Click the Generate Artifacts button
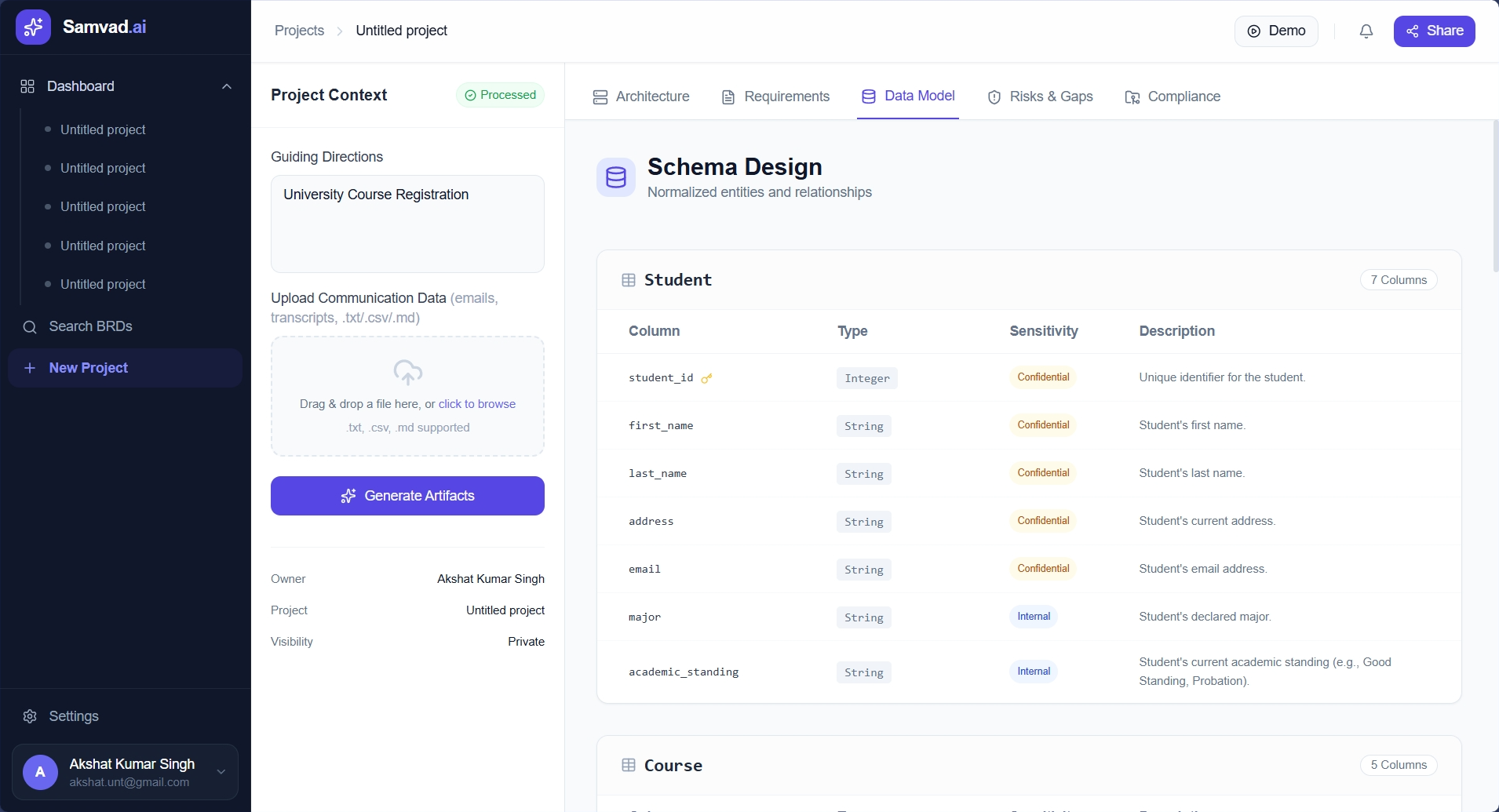This screenshot has width=1499, height=812. click(407, 495)
